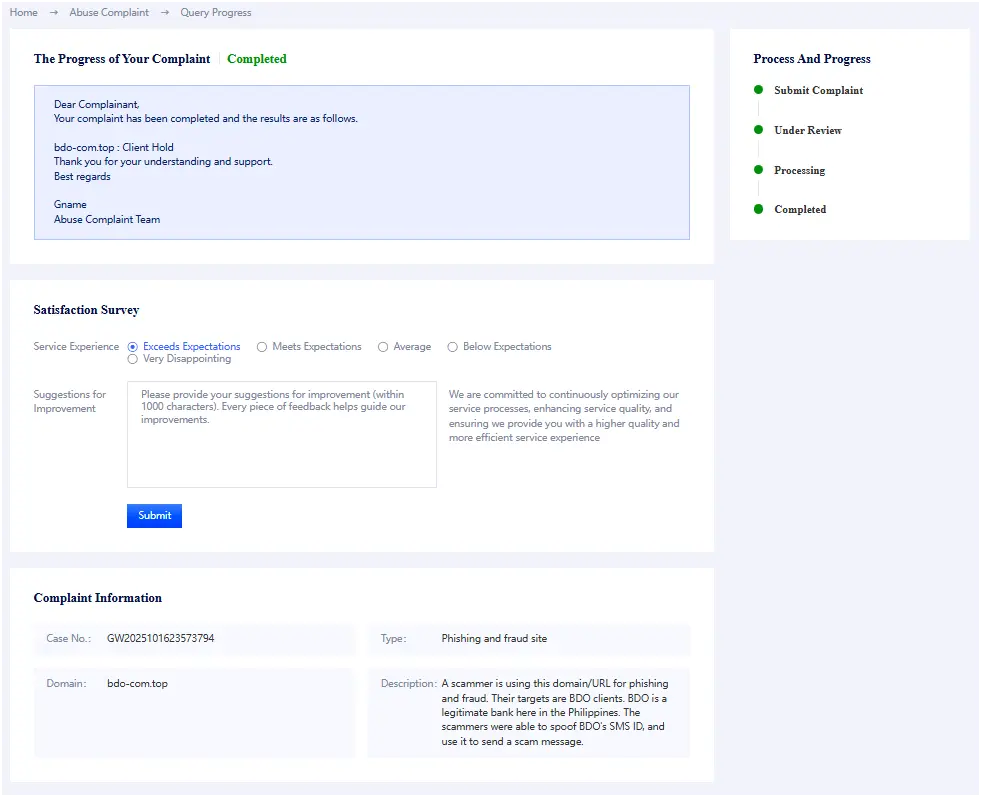
Task: Go to the Home breadcrumb
Action: tap(23, 13)
